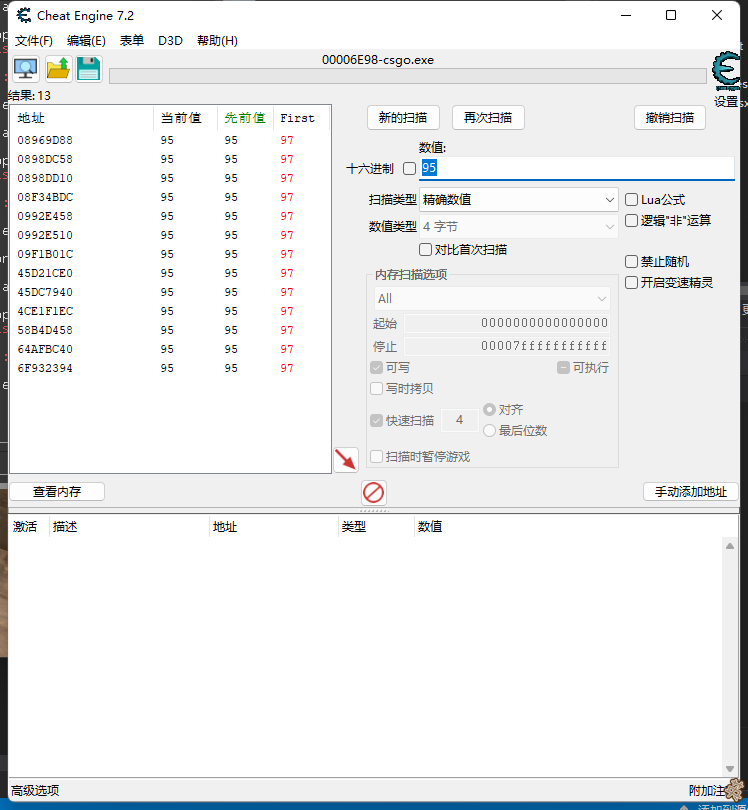This screenshot has height=810, width=748.
Task: Select the 对齐 radio button
Action: pyautogui.click(x=489, y=410)
